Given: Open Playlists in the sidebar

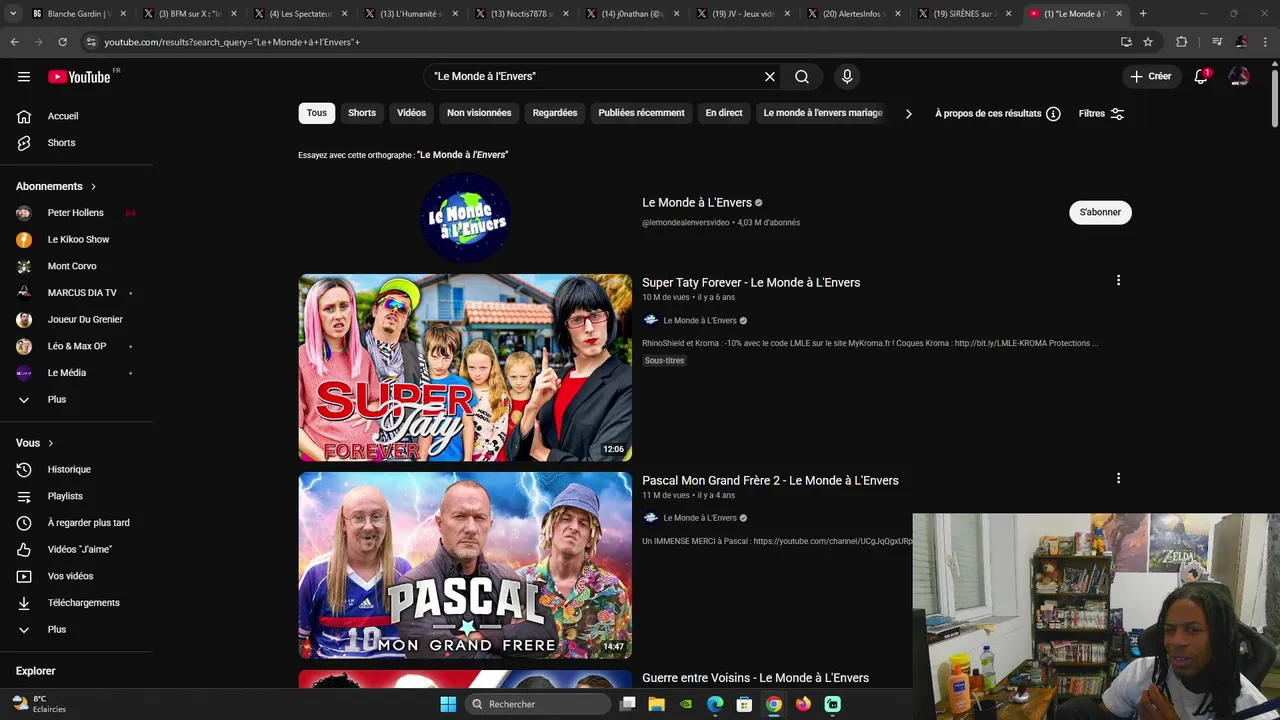Looking at the screenshot, I should point(77,496).
